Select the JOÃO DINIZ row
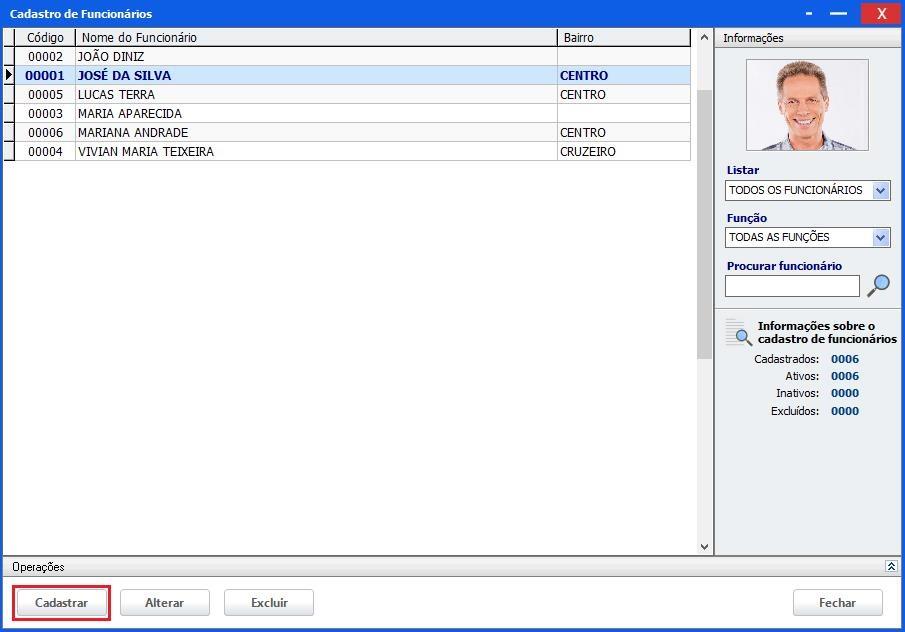 point(347,57)
